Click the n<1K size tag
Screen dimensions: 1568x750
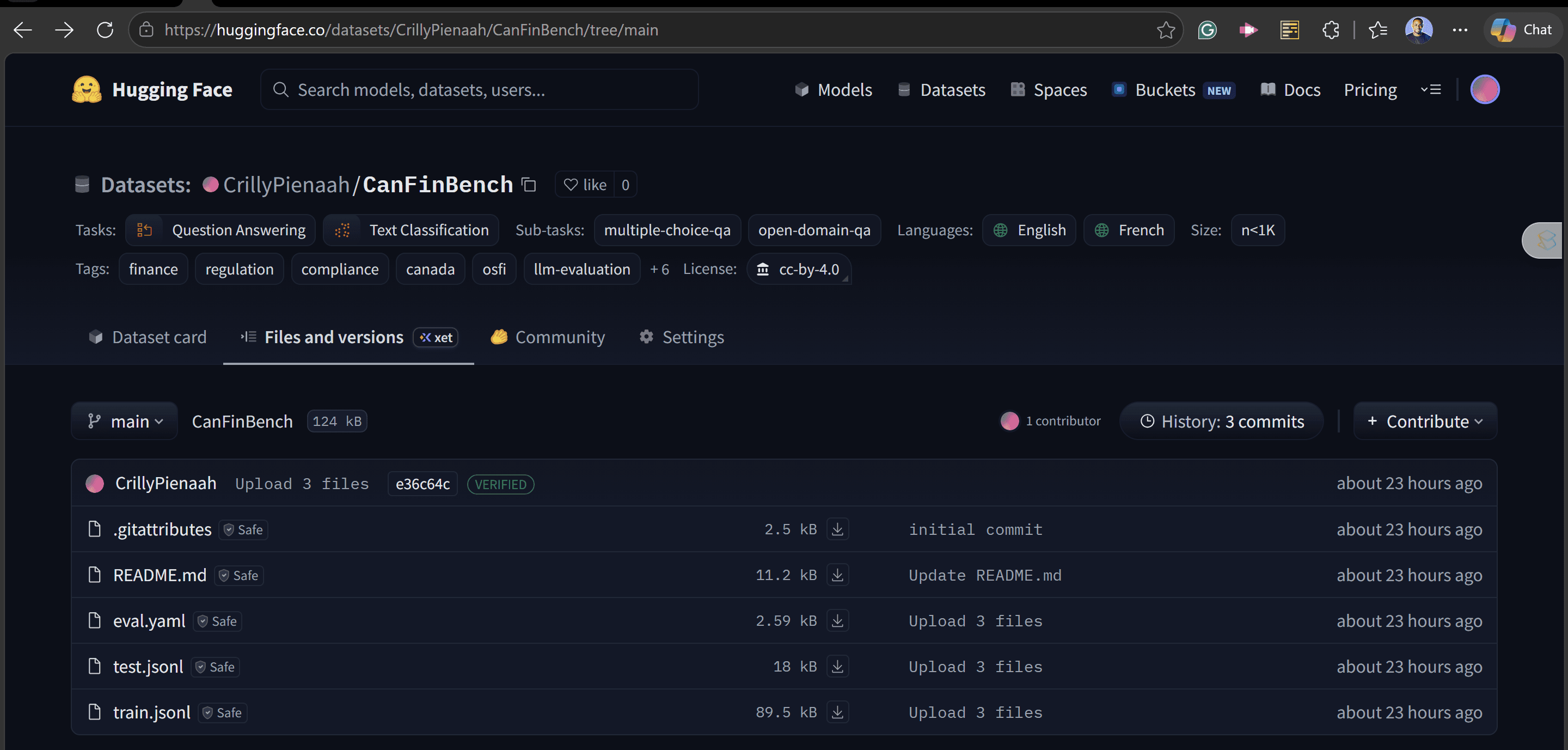(x=1258, y=230)
